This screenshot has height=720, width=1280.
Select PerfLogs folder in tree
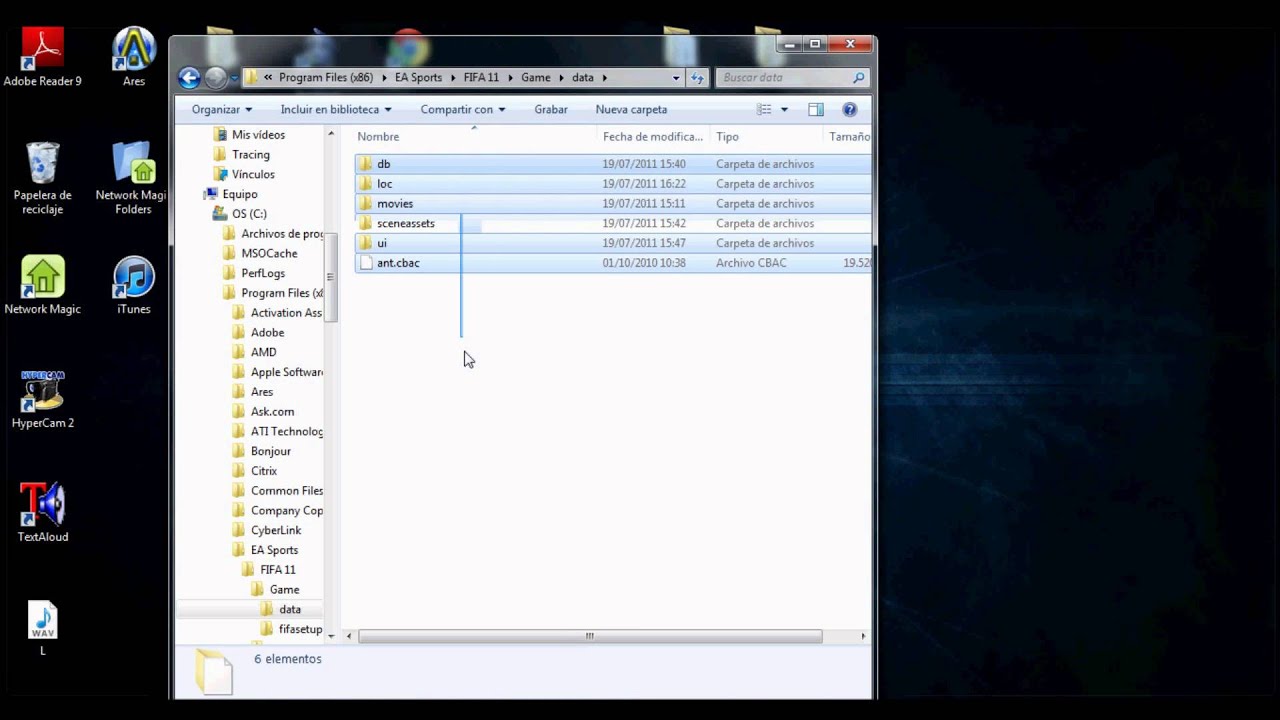pyautogui.click(x=263, y=273)
